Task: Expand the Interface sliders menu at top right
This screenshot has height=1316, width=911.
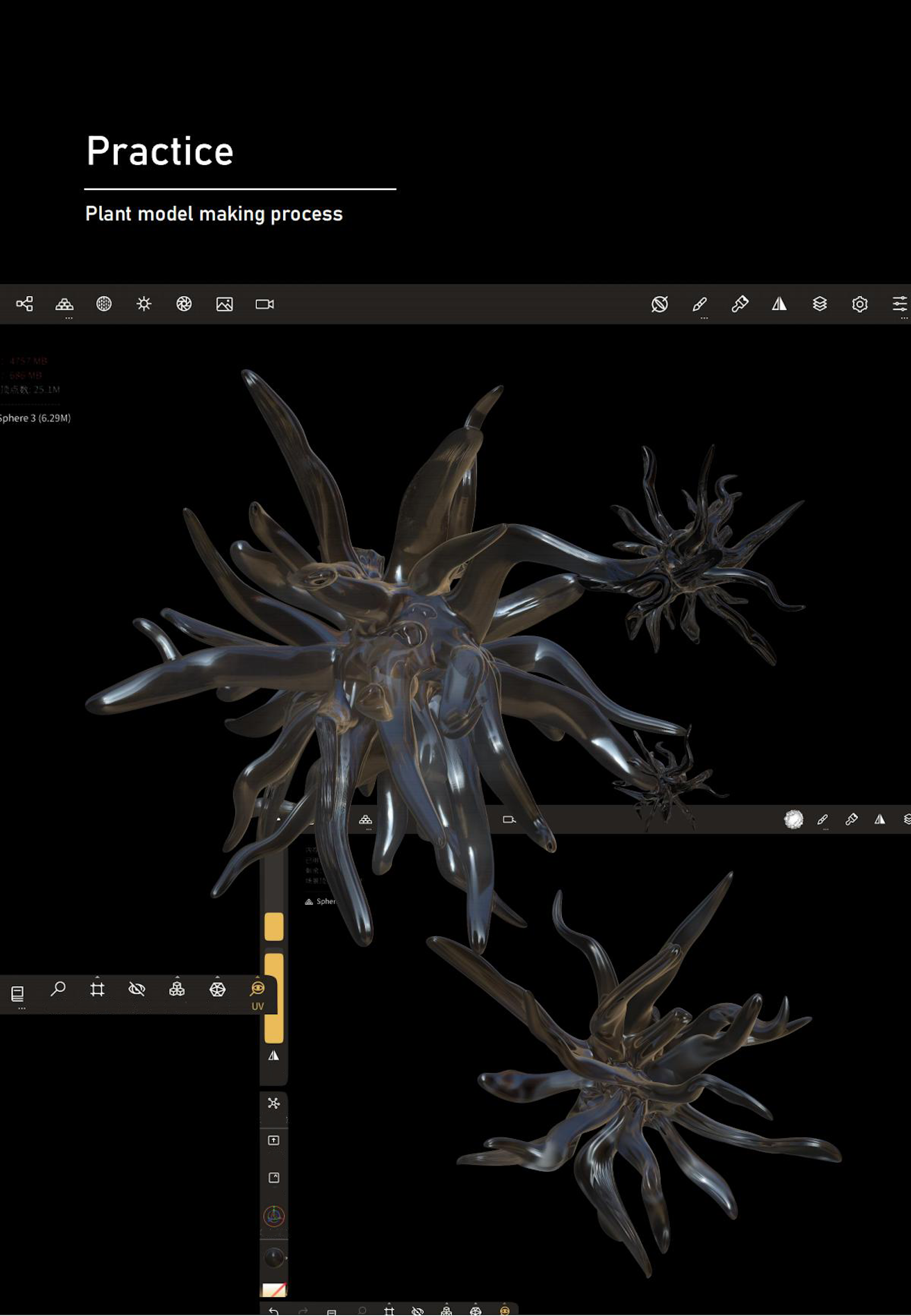Action: click(900, 304)
